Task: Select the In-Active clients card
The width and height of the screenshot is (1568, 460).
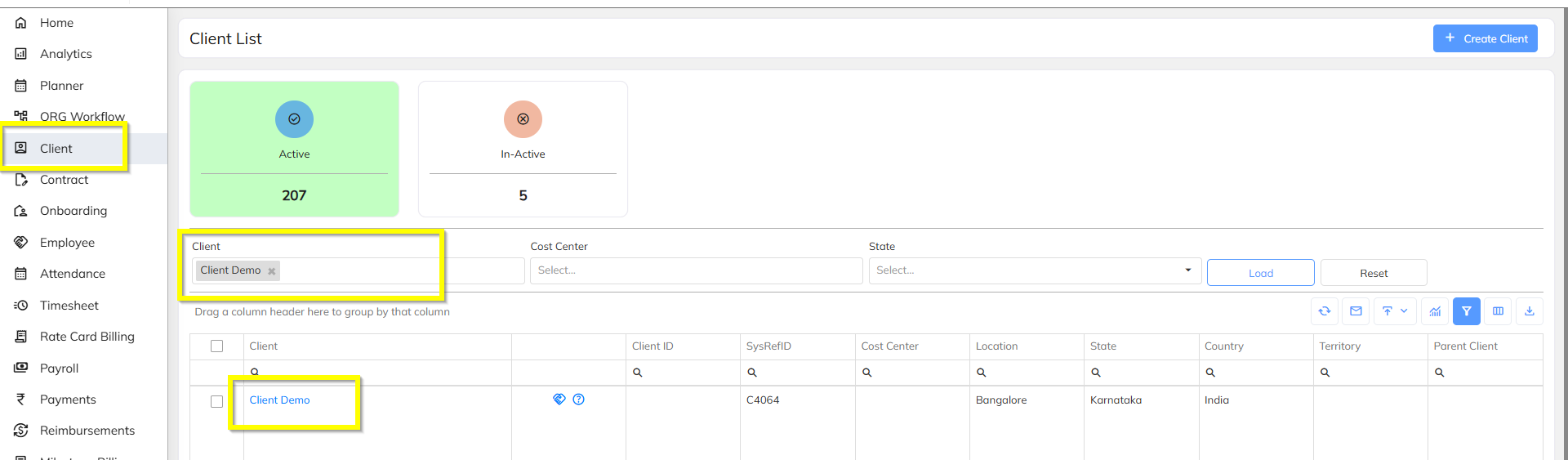Action: click(523, 149)
